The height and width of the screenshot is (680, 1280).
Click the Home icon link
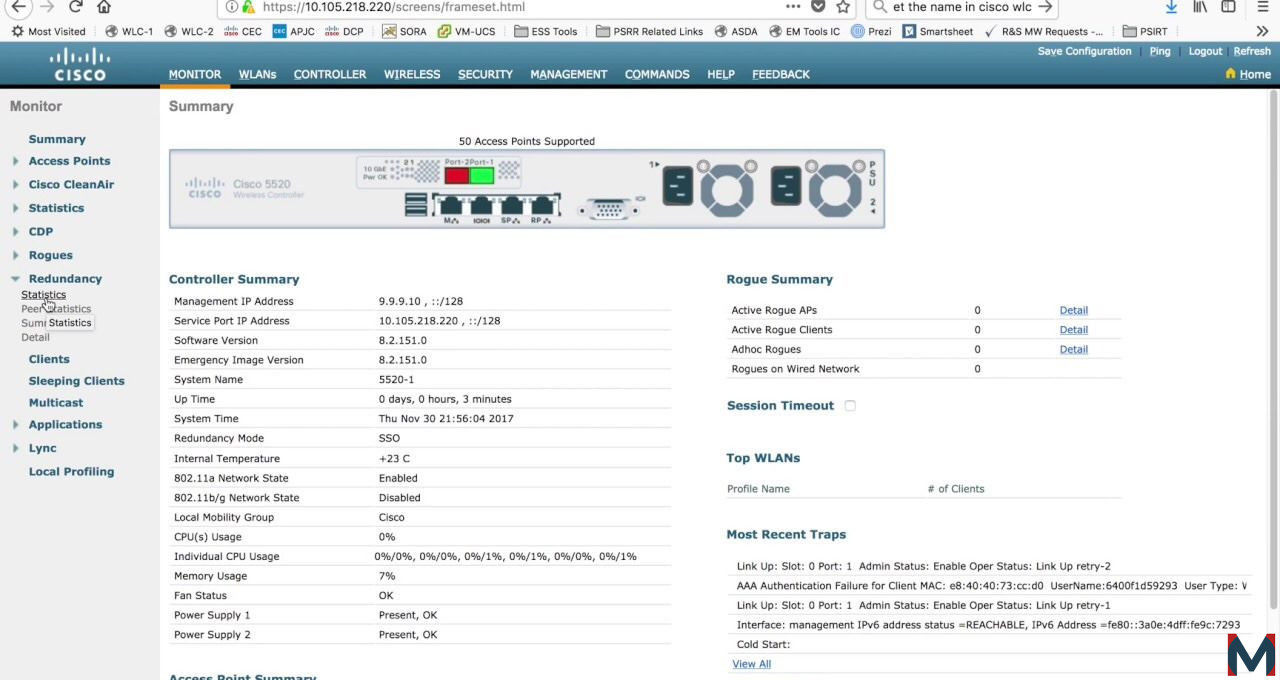coord(1248,74)
